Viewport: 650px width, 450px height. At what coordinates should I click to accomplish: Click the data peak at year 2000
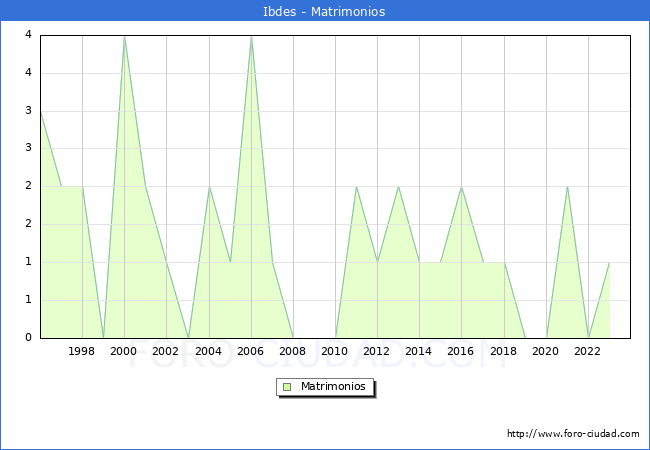(x=124, y=37)
